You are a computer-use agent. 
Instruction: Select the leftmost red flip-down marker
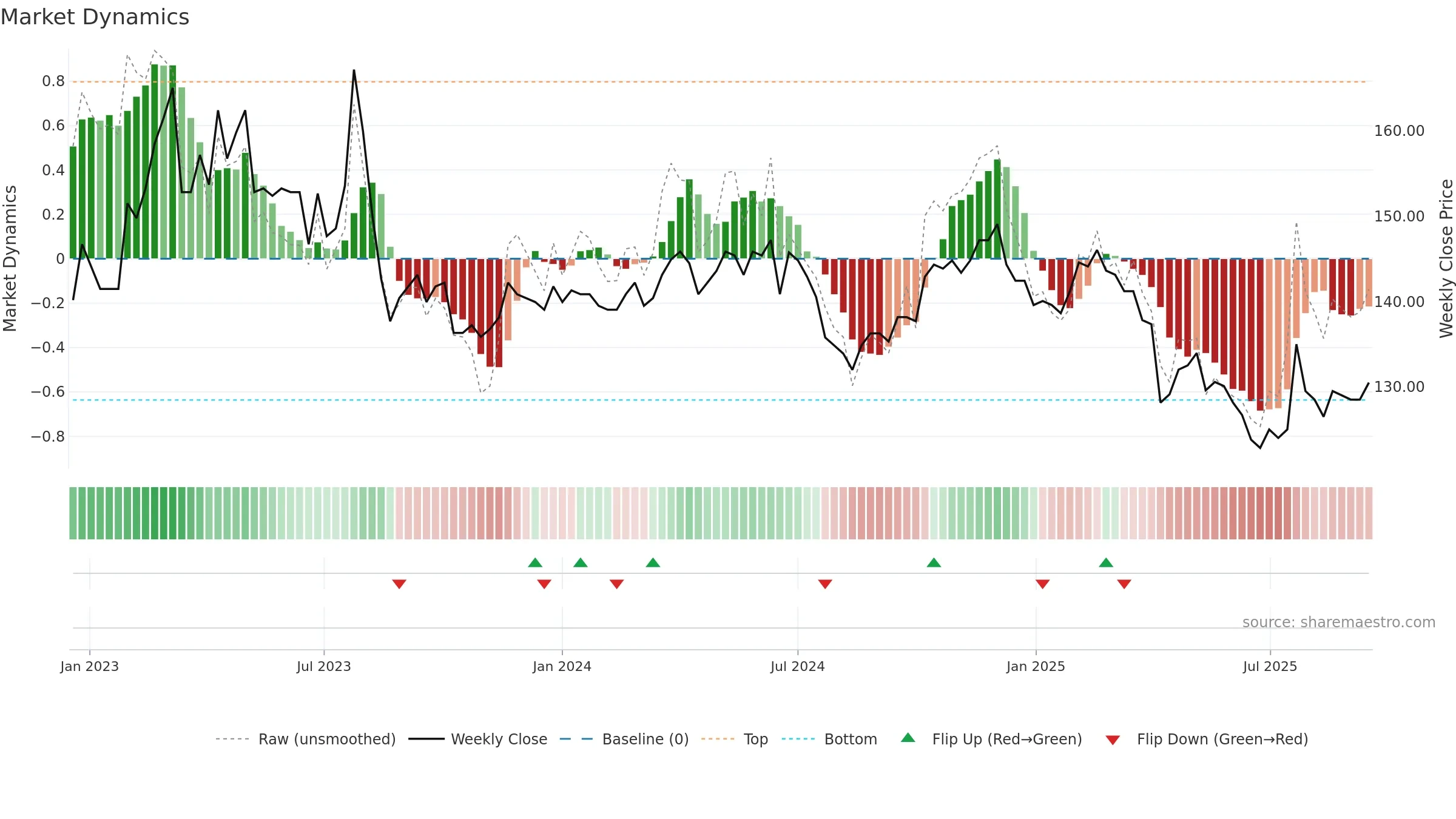pyautogui.click(x=399, y=584)
